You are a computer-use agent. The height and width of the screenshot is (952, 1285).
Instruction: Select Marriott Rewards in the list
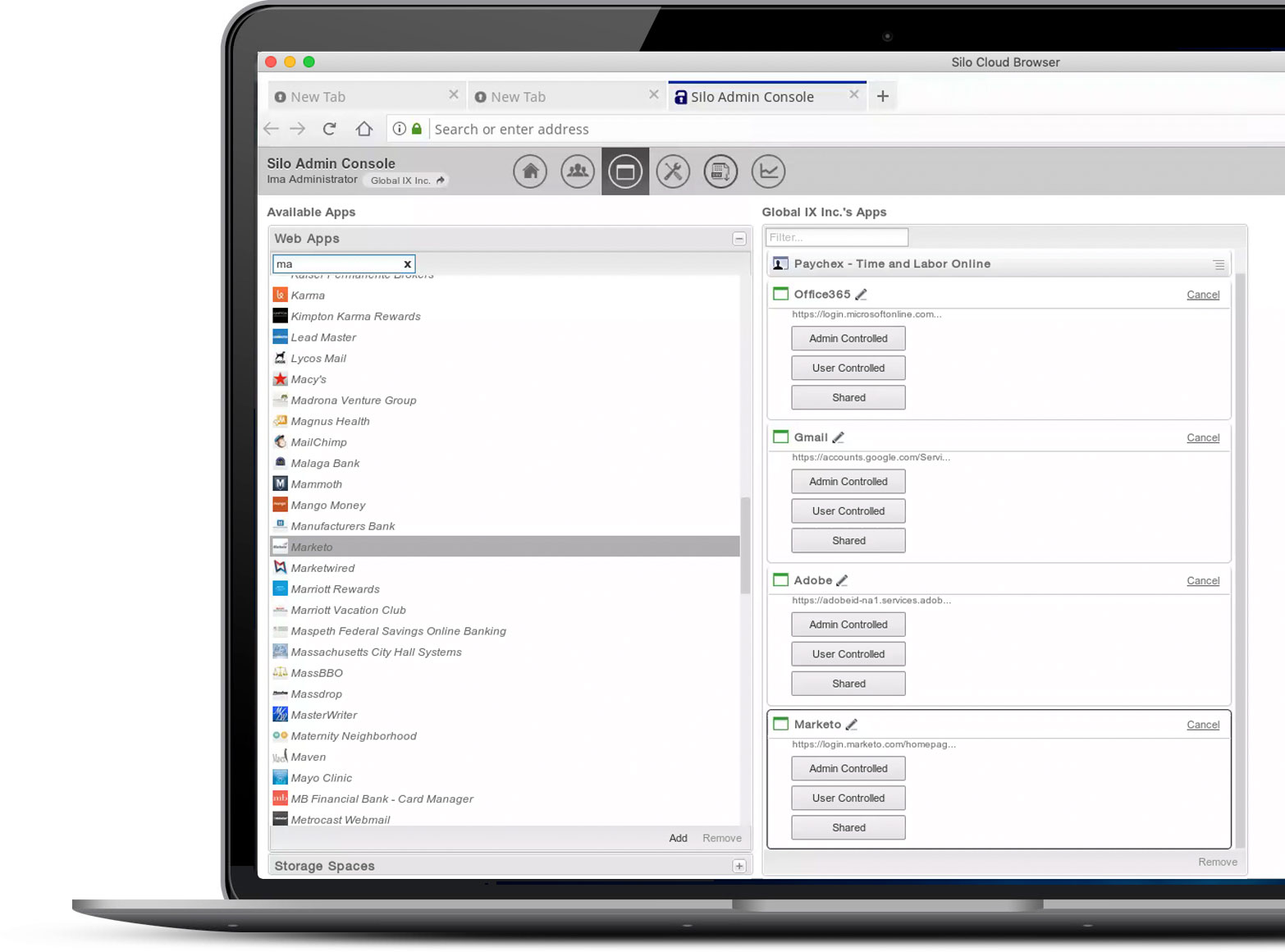(x=505, y=589)
